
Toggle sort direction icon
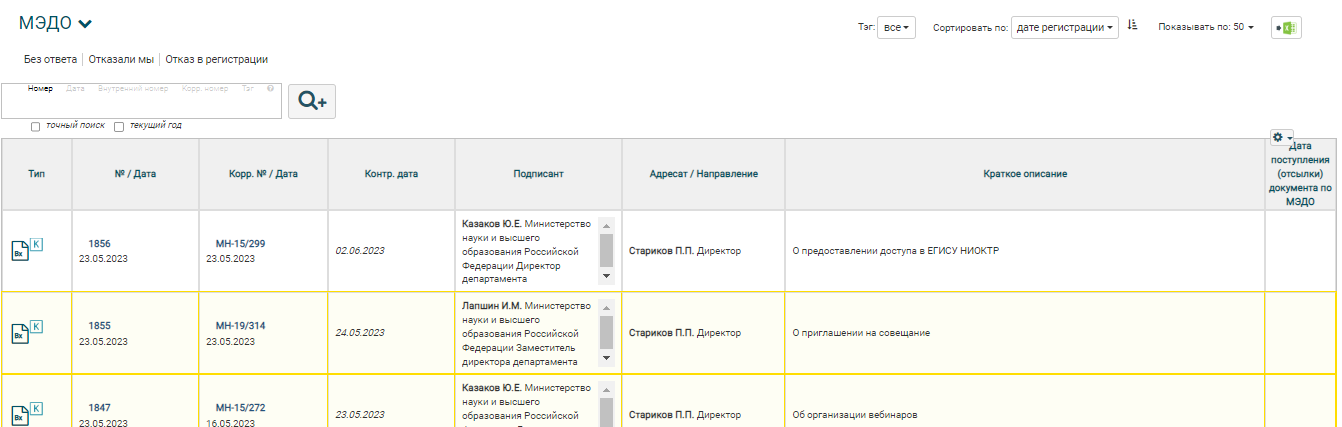tap(1132, 26)
